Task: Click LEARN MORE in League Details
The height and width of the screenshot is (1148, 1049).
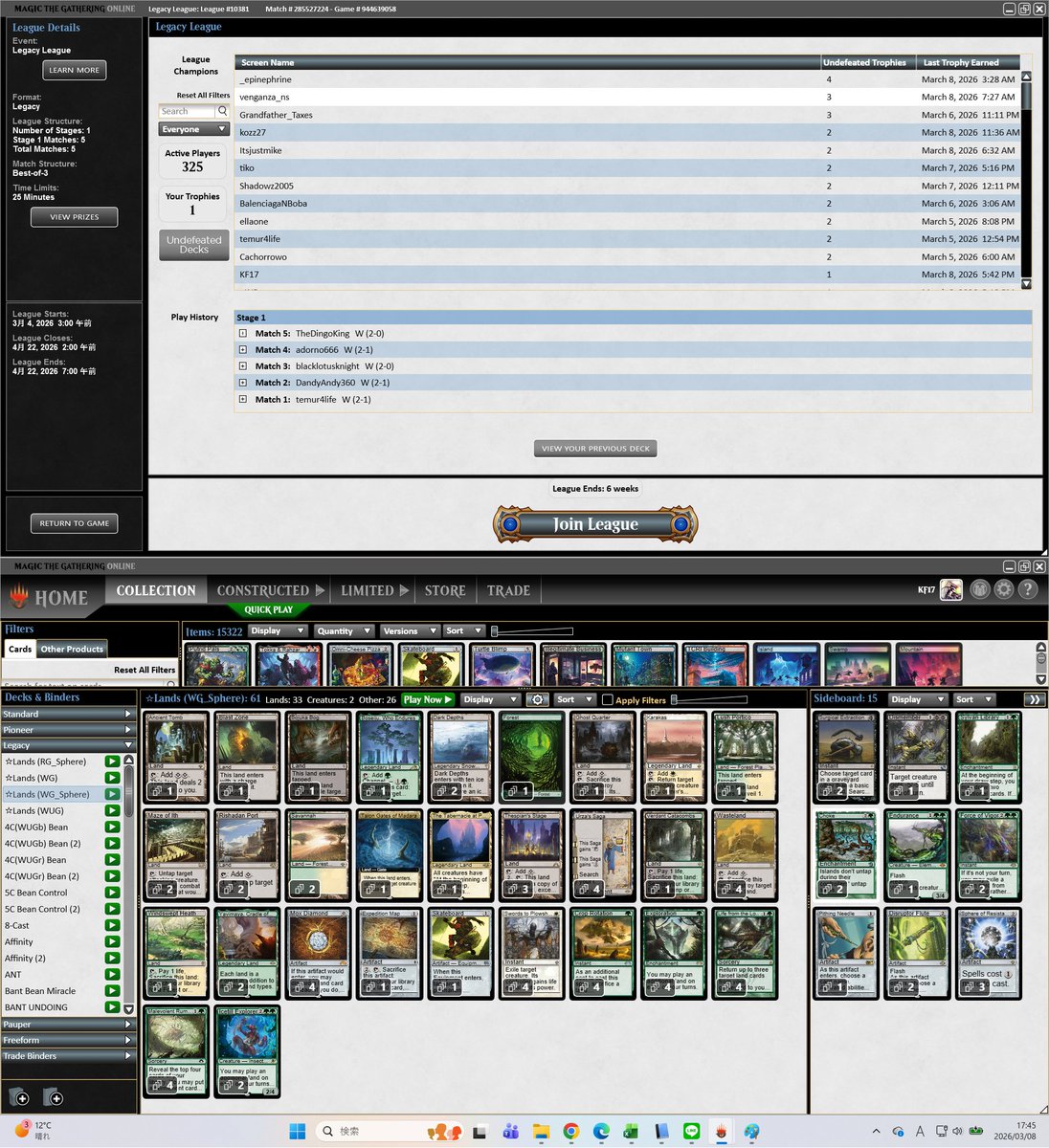Action: [x=74, y=70]
